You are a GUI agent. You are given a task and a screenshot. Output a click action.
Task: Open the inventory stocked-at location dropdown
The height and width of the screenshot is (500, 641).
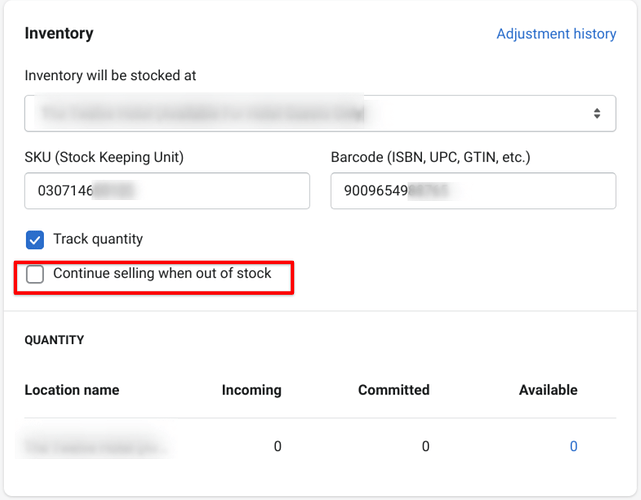pos(300,113)
